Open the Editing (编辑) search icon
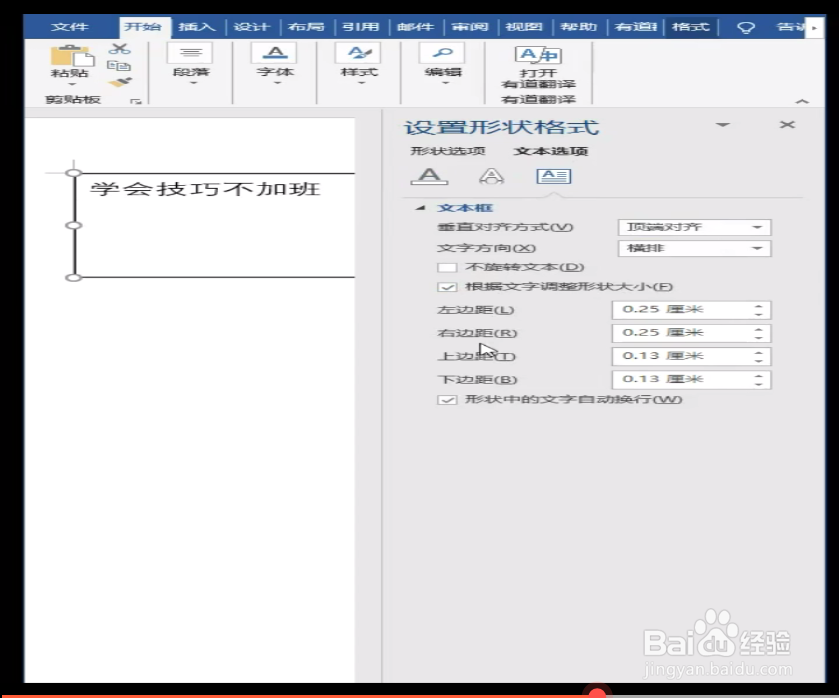This screenshot has height=698, width=839. (443, 53)
